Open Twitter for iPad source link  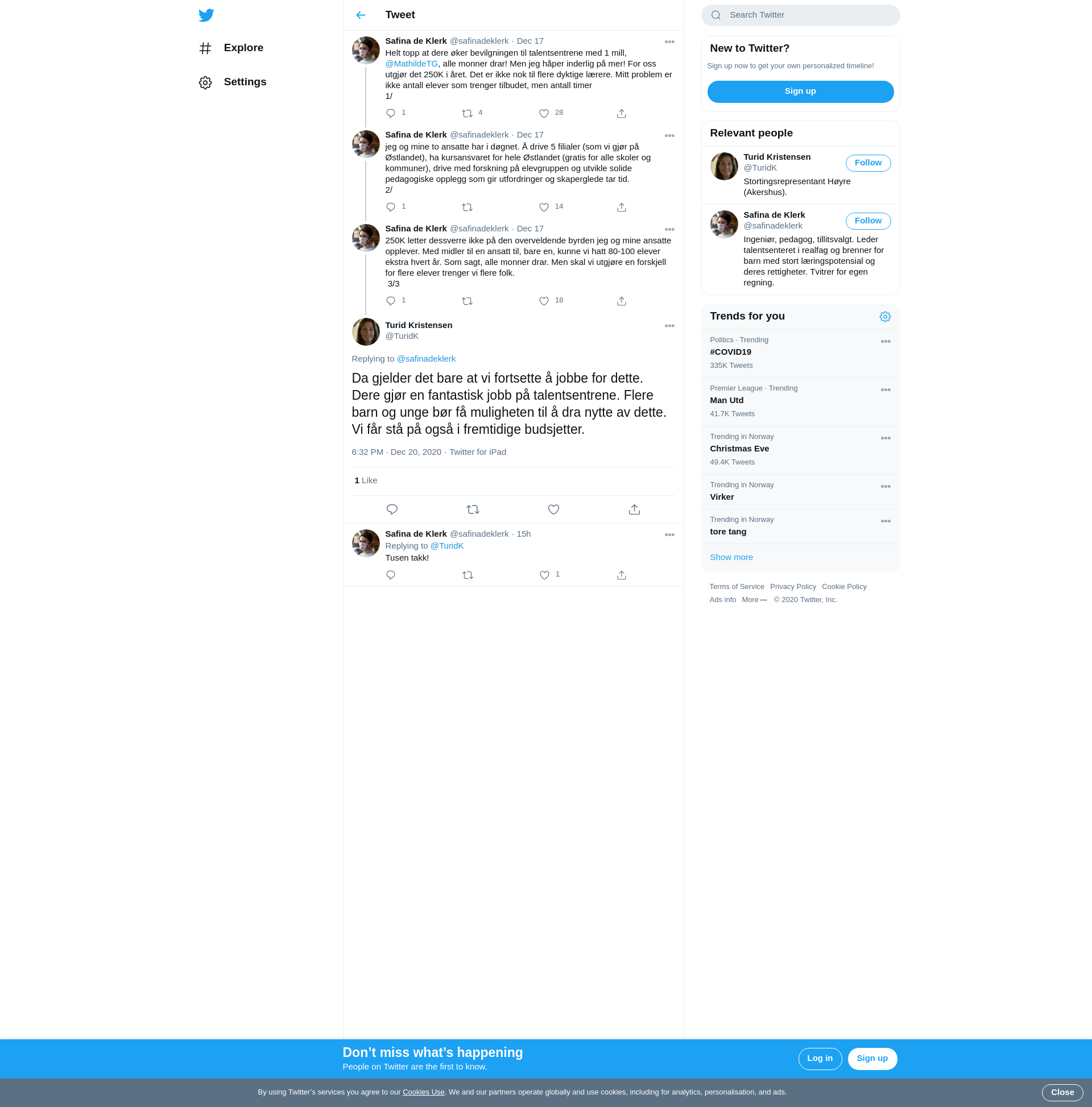pos(478,452)
